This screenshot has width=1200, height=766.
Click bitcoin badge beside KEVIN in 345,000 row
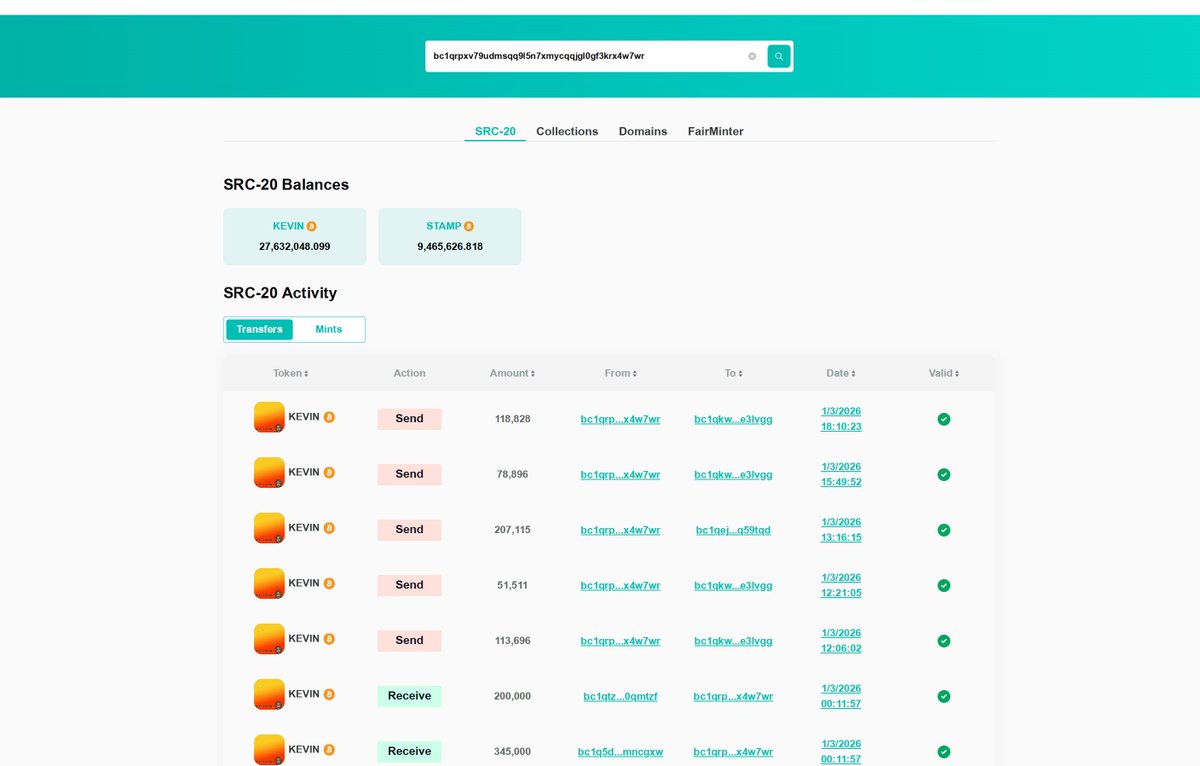pos(329,750)
